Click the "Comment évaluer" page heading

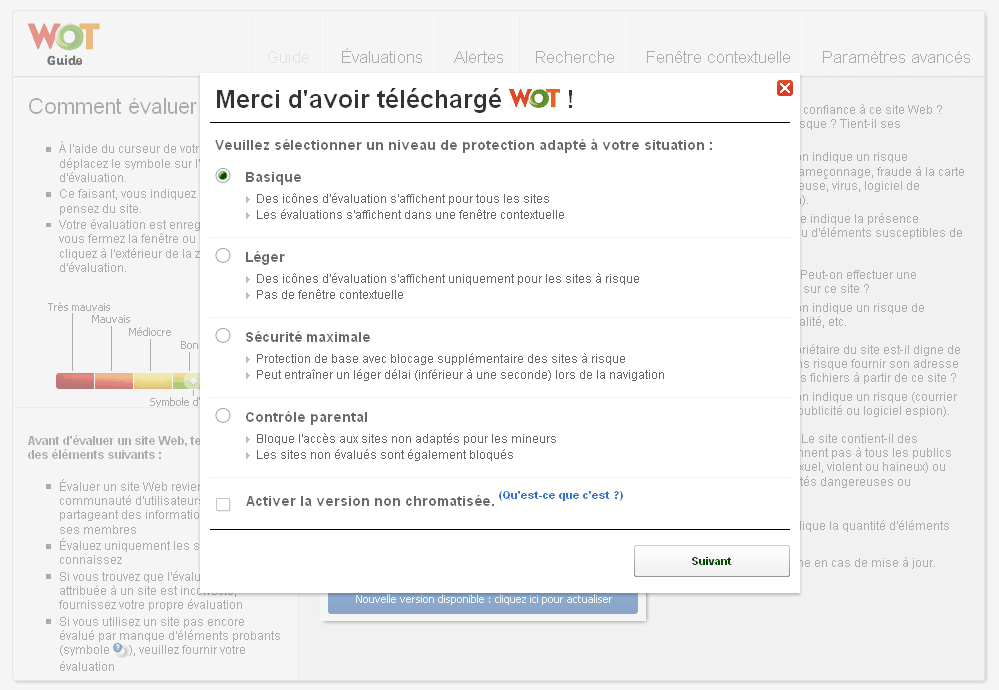[x=113, y=106]
